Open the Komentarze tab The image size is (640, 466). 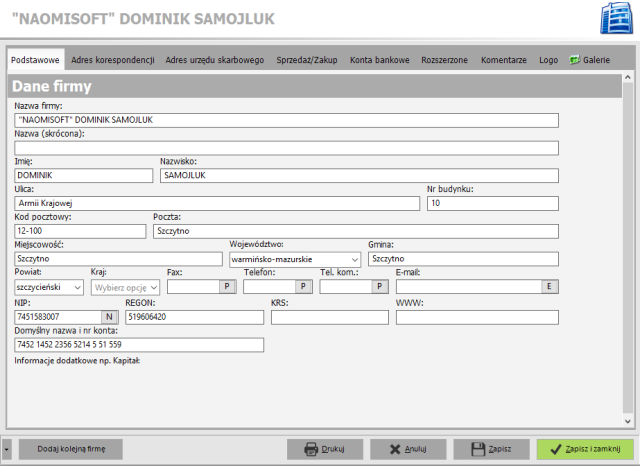pos(504,60)
